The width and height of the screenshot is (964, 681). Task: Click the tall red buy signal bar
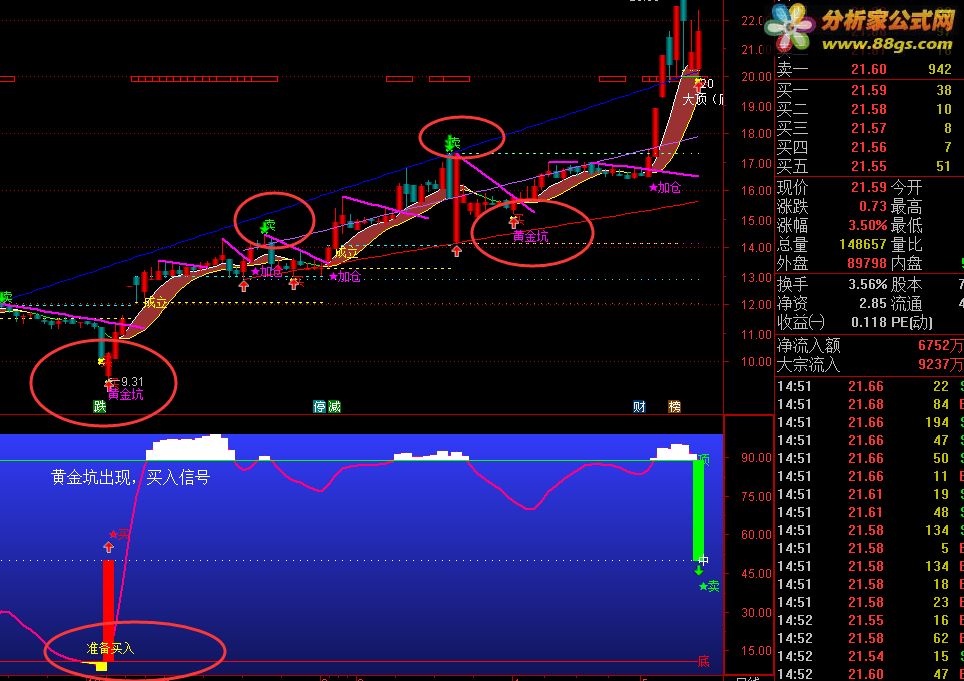coord(108,610)
